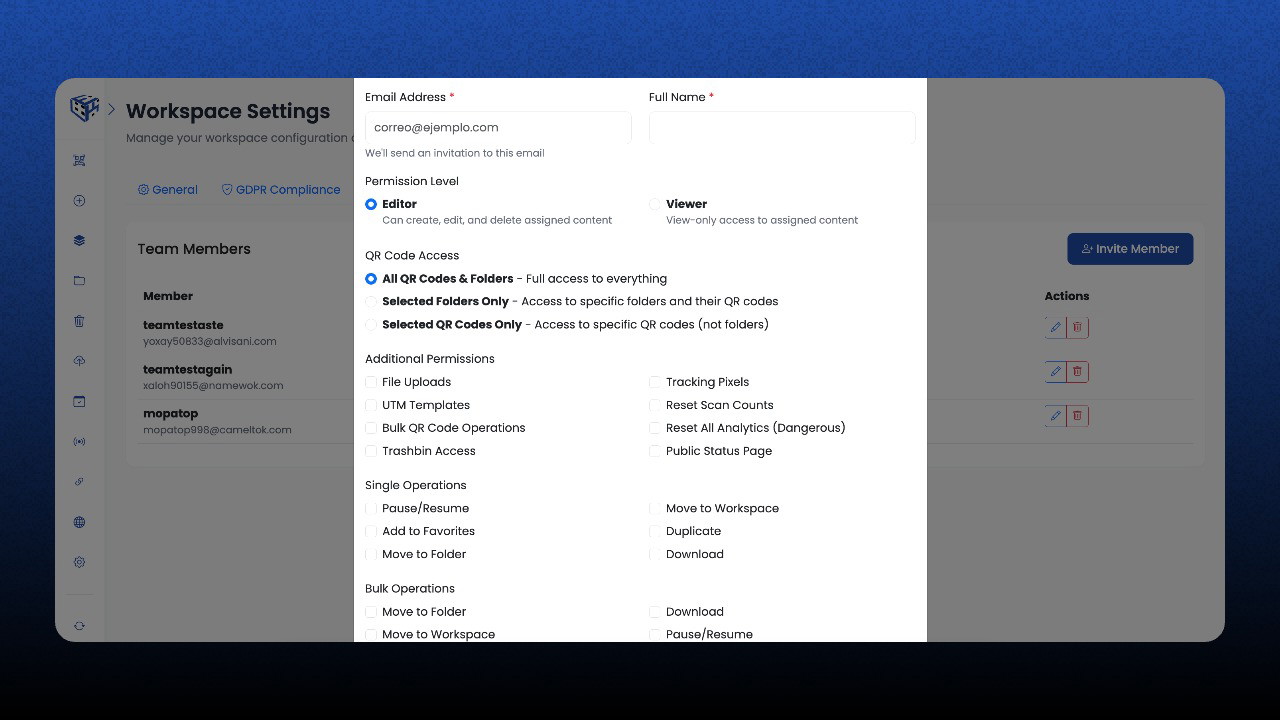The image size is (1280, 720).
Task: Open the GDPR Compliance tab
Action: [x=281, y=190]
